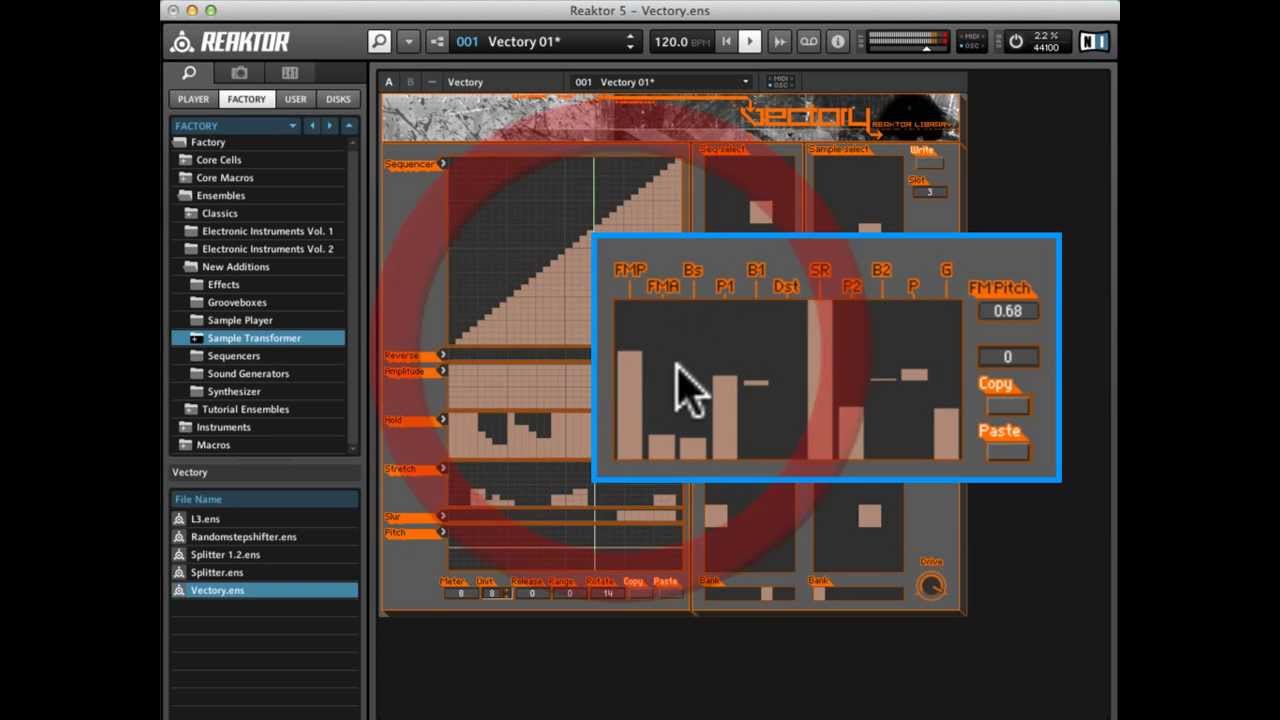The height and width of the screenshot is (720, 1280).
Task: Switch instrument panel to view A
Action: 389,82
